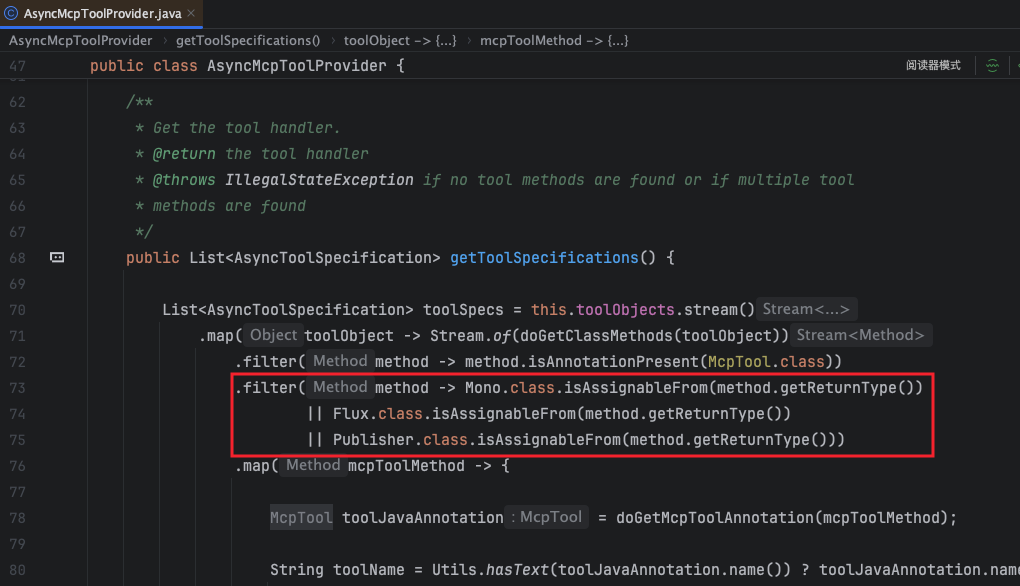Click the gutter comment icon on line 68
1020x586 pixels.
point(57,258)
